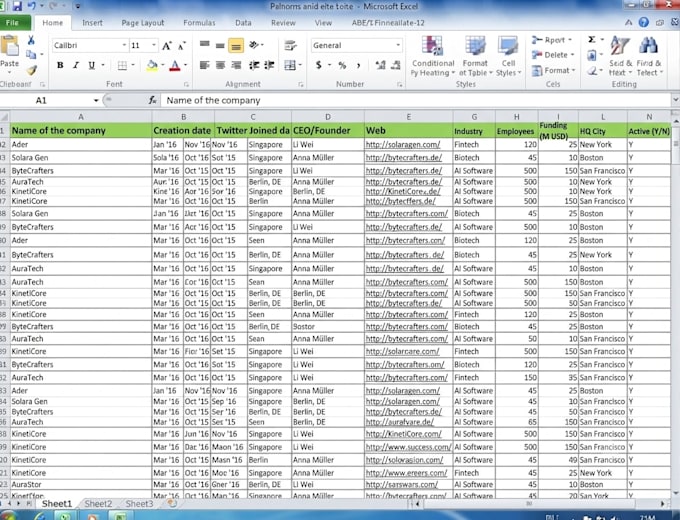Screen dimensions: 680x520
Task: Toggle Italic formatting
Action: (76, 65)
